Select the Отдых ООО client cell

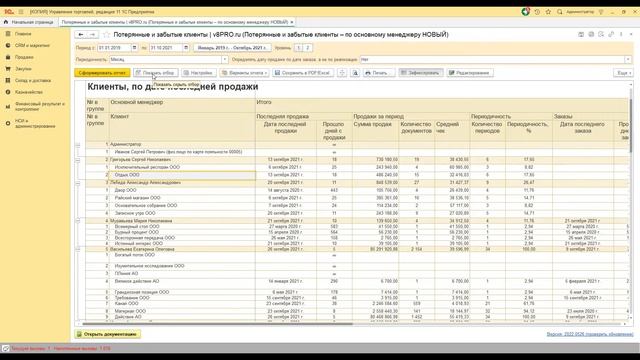pos(182,175)
